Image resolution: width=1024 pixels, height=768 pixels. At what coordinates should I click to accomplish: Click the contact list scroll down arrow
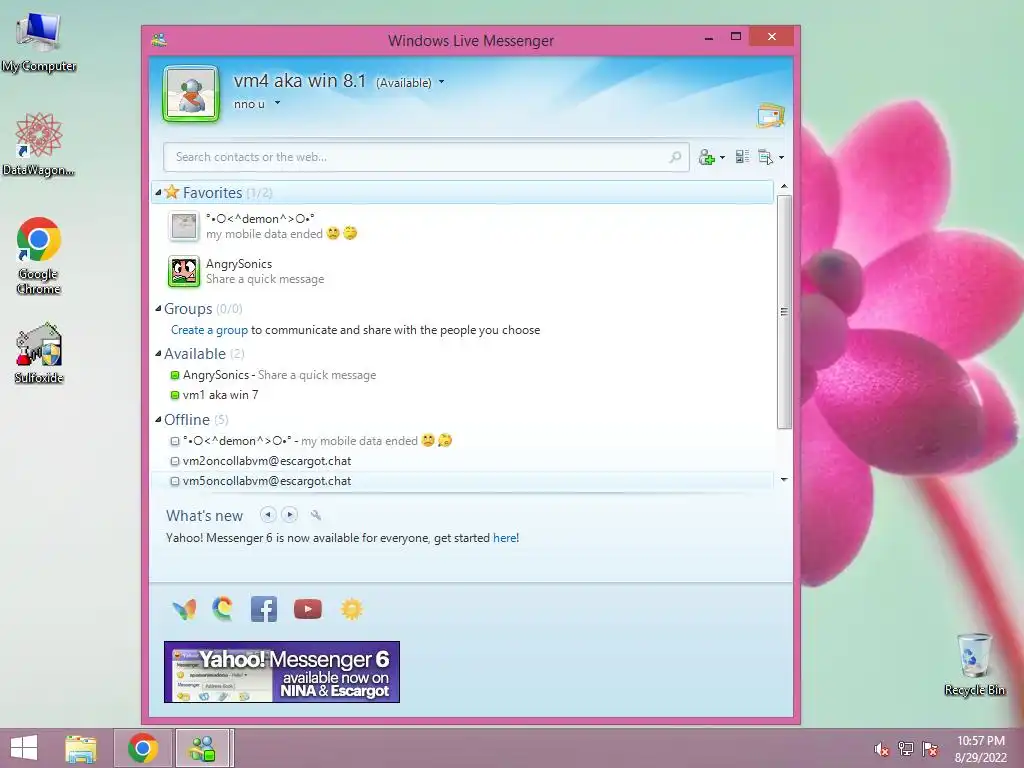[784, 480]
